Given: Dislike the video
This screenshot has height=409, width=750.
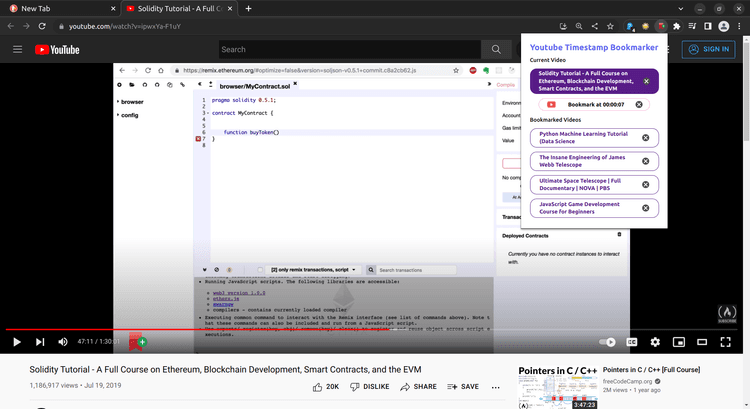Looking at the screenshot, I should pos(370,387).
